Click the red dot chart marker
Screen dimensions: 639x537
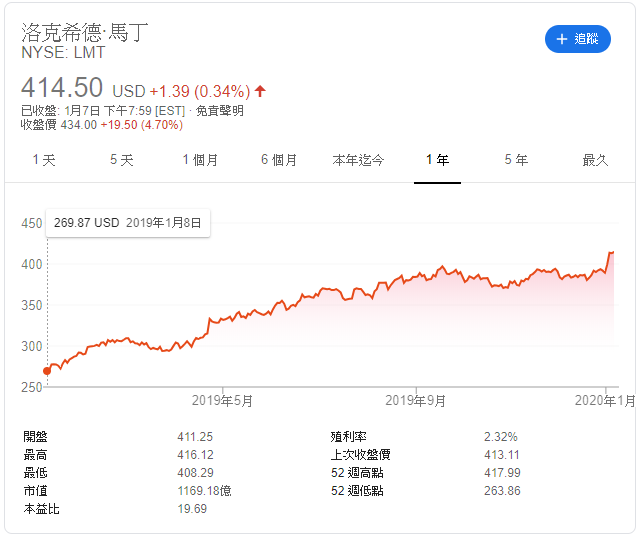click(47, 371)
